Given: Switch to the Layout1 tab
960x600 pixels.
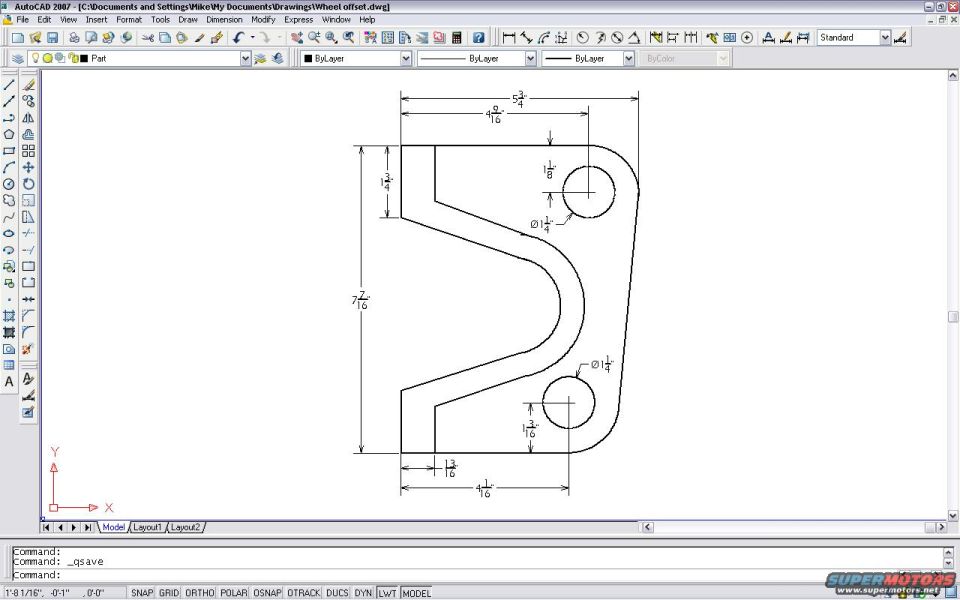Looking at the screenshot, I should (x=148, y=527).
